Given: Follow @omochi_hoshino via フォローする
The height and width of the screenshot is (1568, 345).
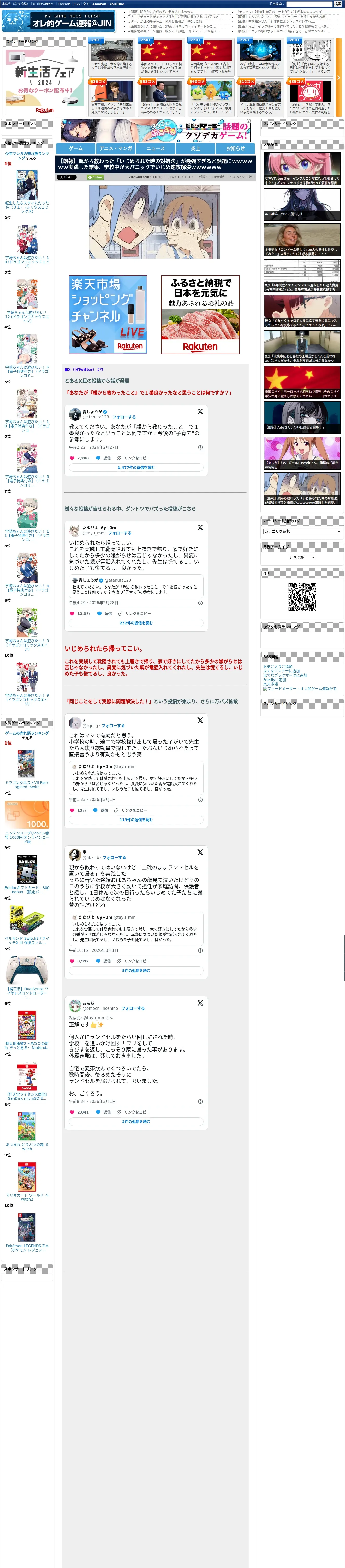Looking at the screenshot, I should click(x=133, y=1008).
